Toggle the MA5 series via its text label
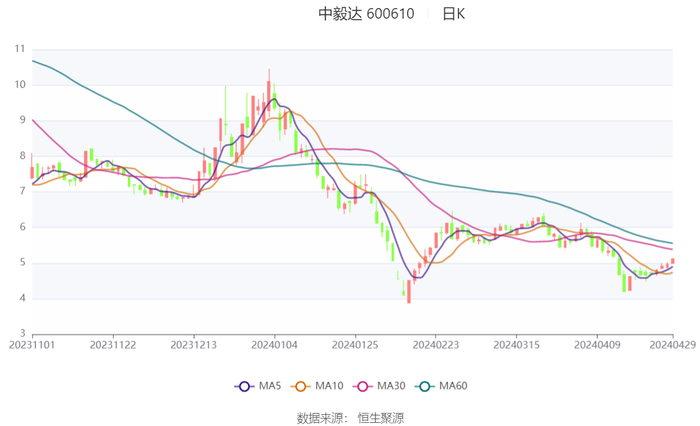This screenshot has height=426, width=700. click(267, 386)
